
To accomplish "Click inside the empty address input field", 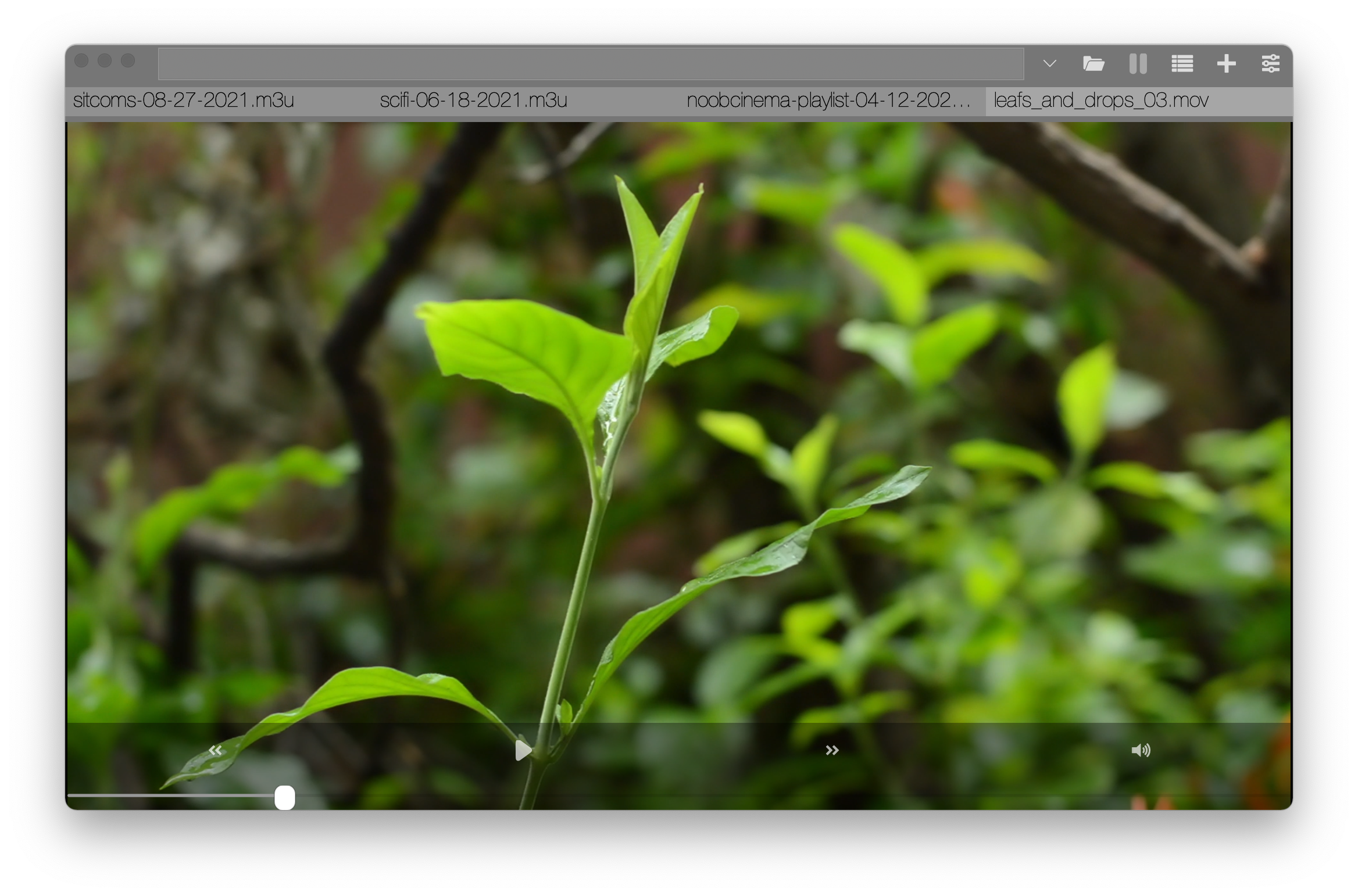I will [590, 64].
